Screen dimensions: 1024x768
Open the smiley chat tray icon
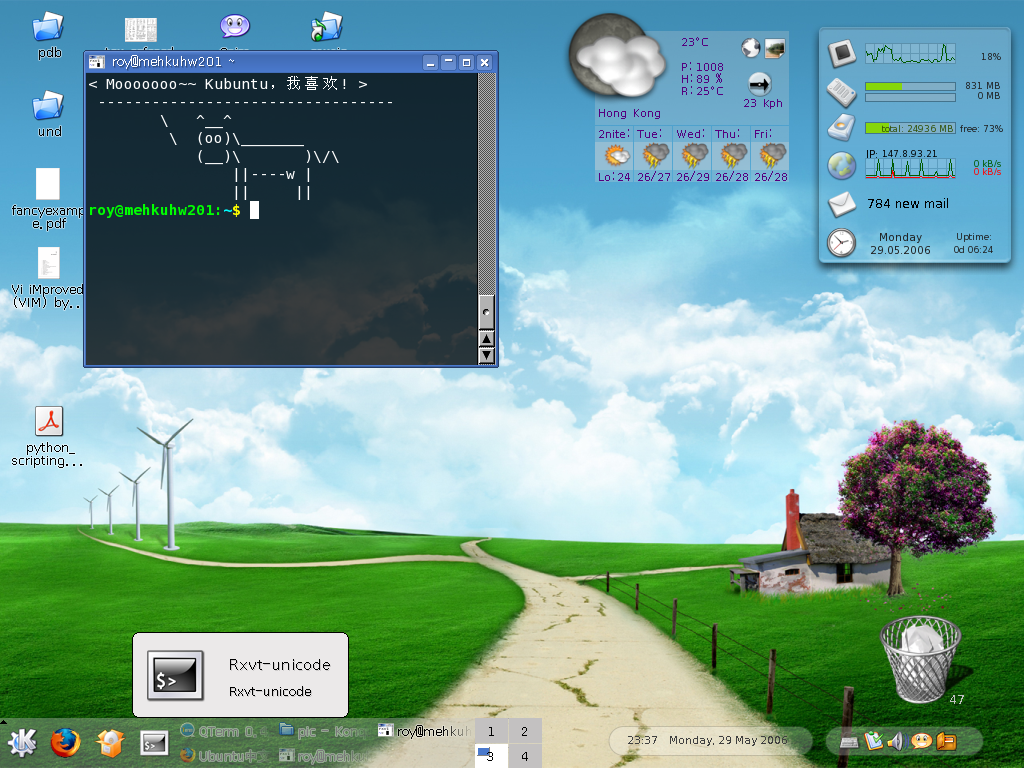coord(921,741)
